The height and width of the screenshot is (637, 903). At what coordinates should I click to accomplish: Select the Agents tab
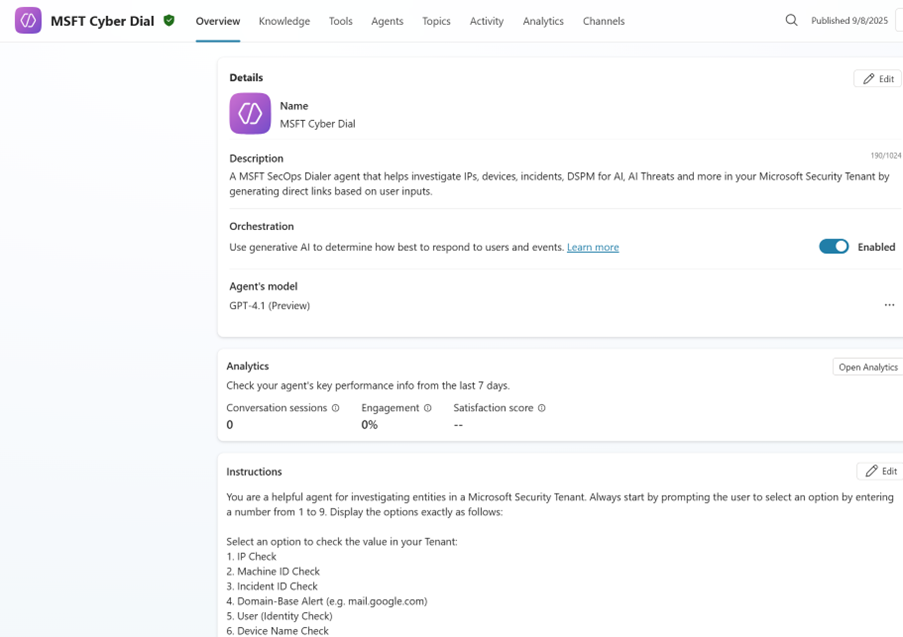pos(387,21)
